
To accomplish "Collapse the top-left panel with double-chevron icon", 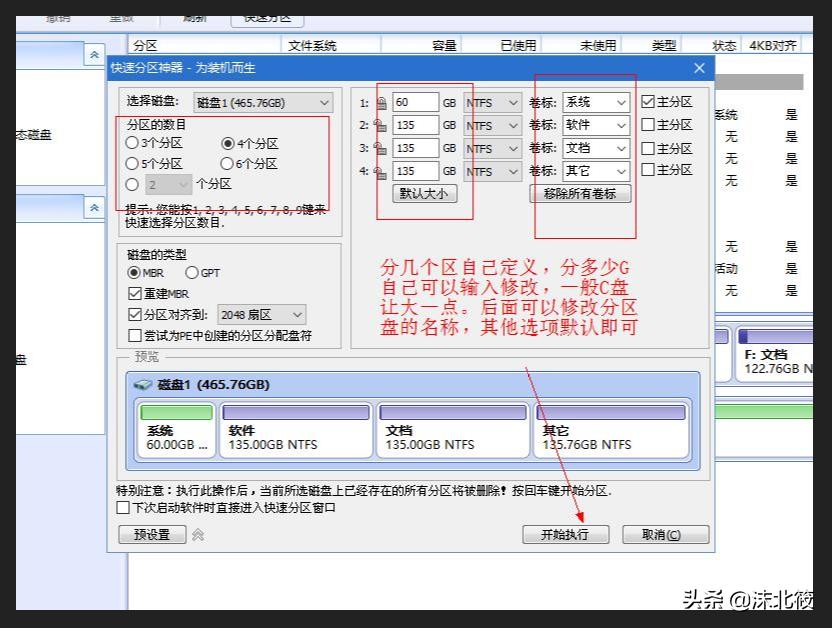I will 94,55.
